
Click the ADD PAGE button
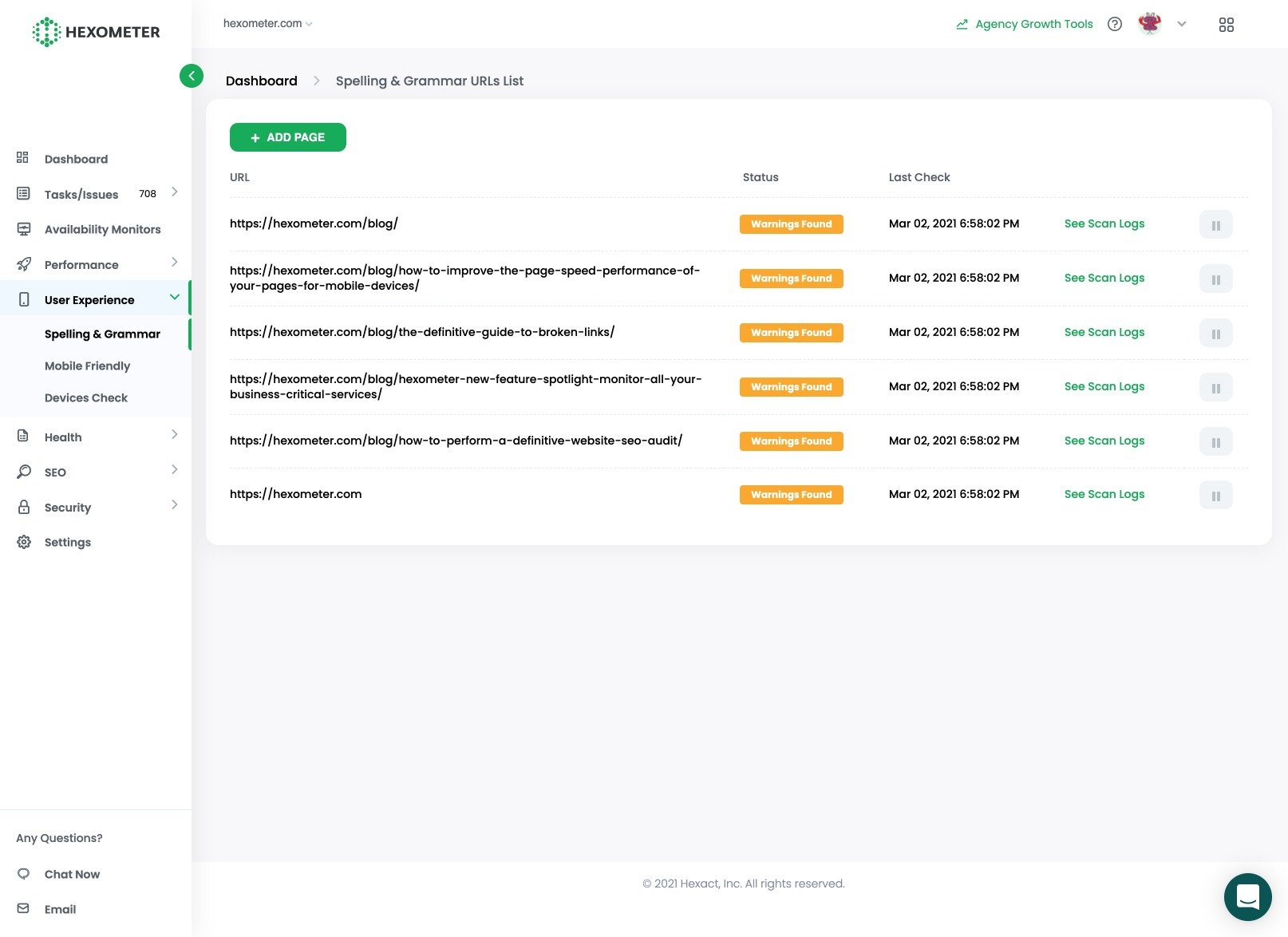tap(288, 137)
